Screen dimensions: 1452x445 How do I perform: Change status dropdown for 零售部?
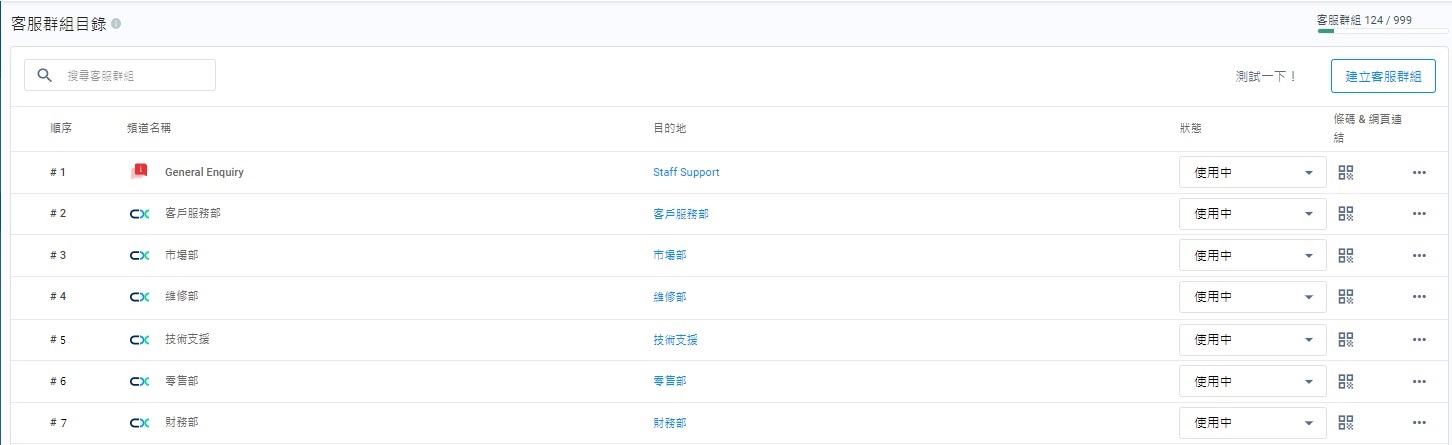[x=1252, y=381]
